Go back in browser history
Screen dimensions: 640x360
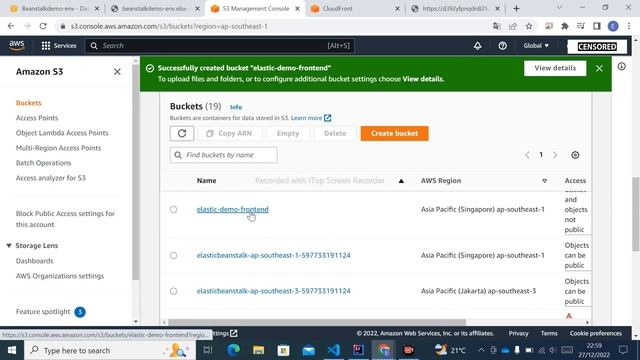[11, 26]
